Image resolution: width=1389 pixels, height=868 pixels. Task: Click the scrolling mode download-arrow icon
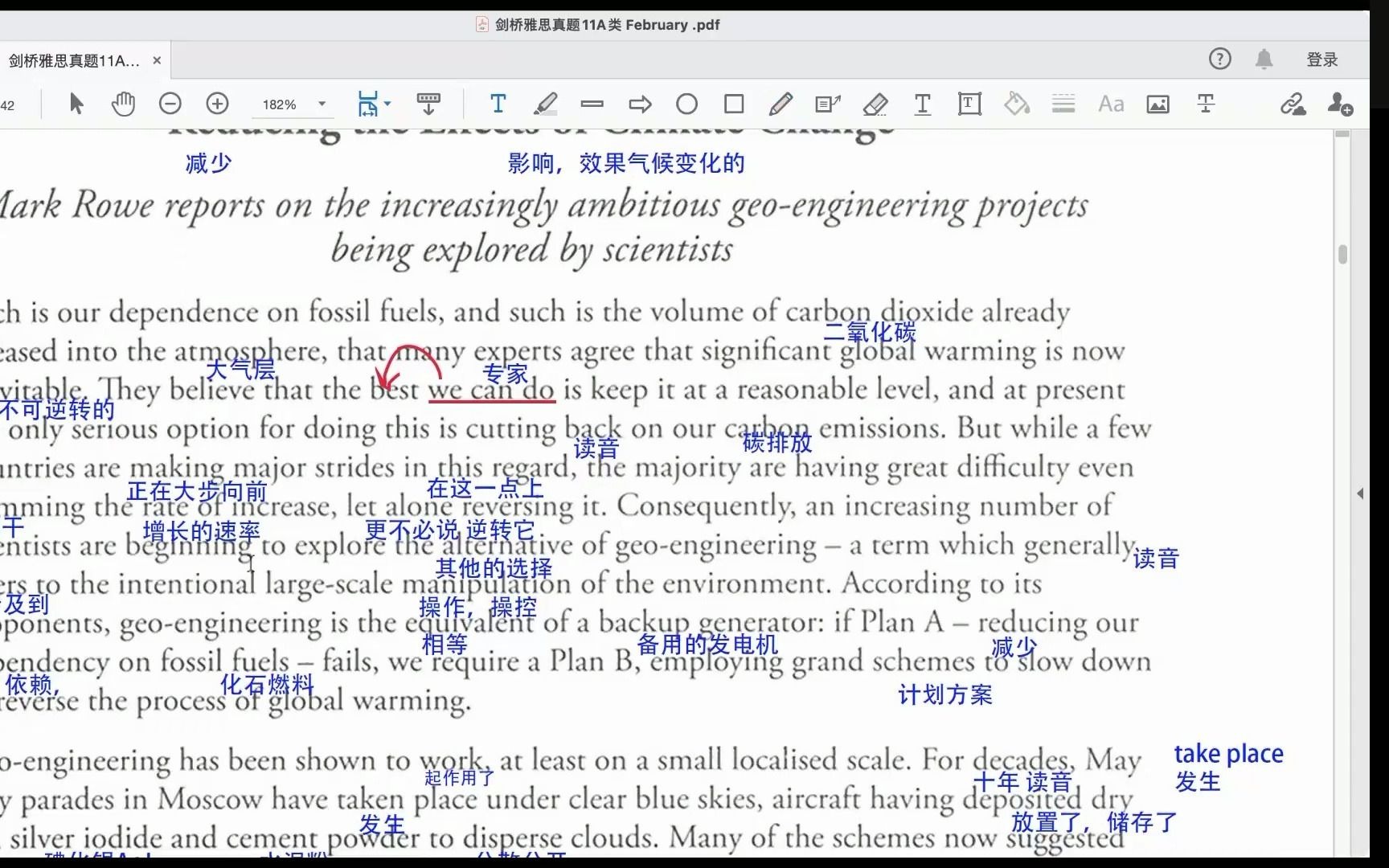[x=428, y=104]
